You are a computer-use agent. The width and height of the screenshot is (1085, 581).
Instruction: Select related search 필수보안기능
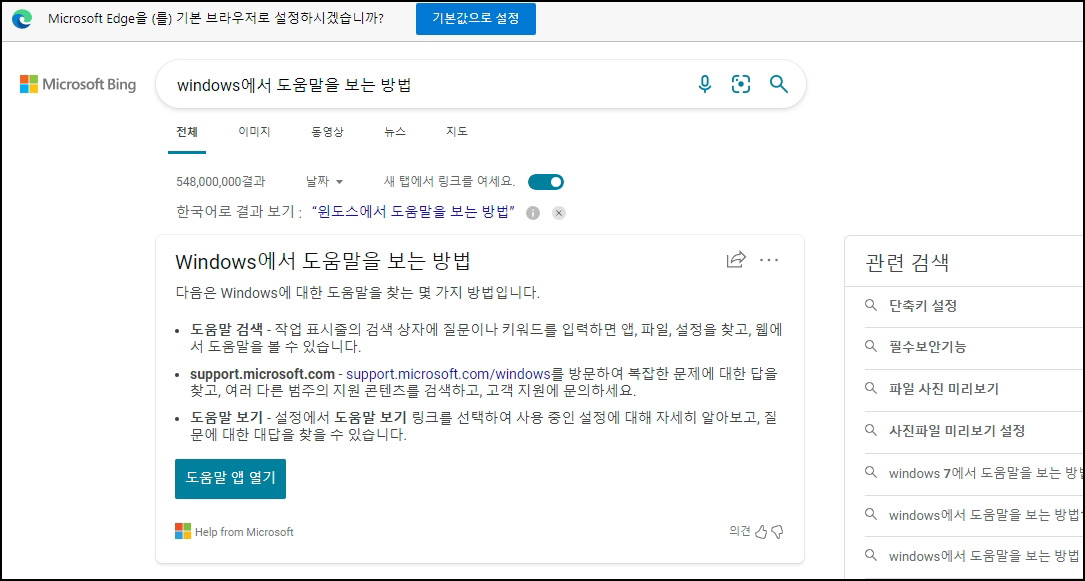927,347
